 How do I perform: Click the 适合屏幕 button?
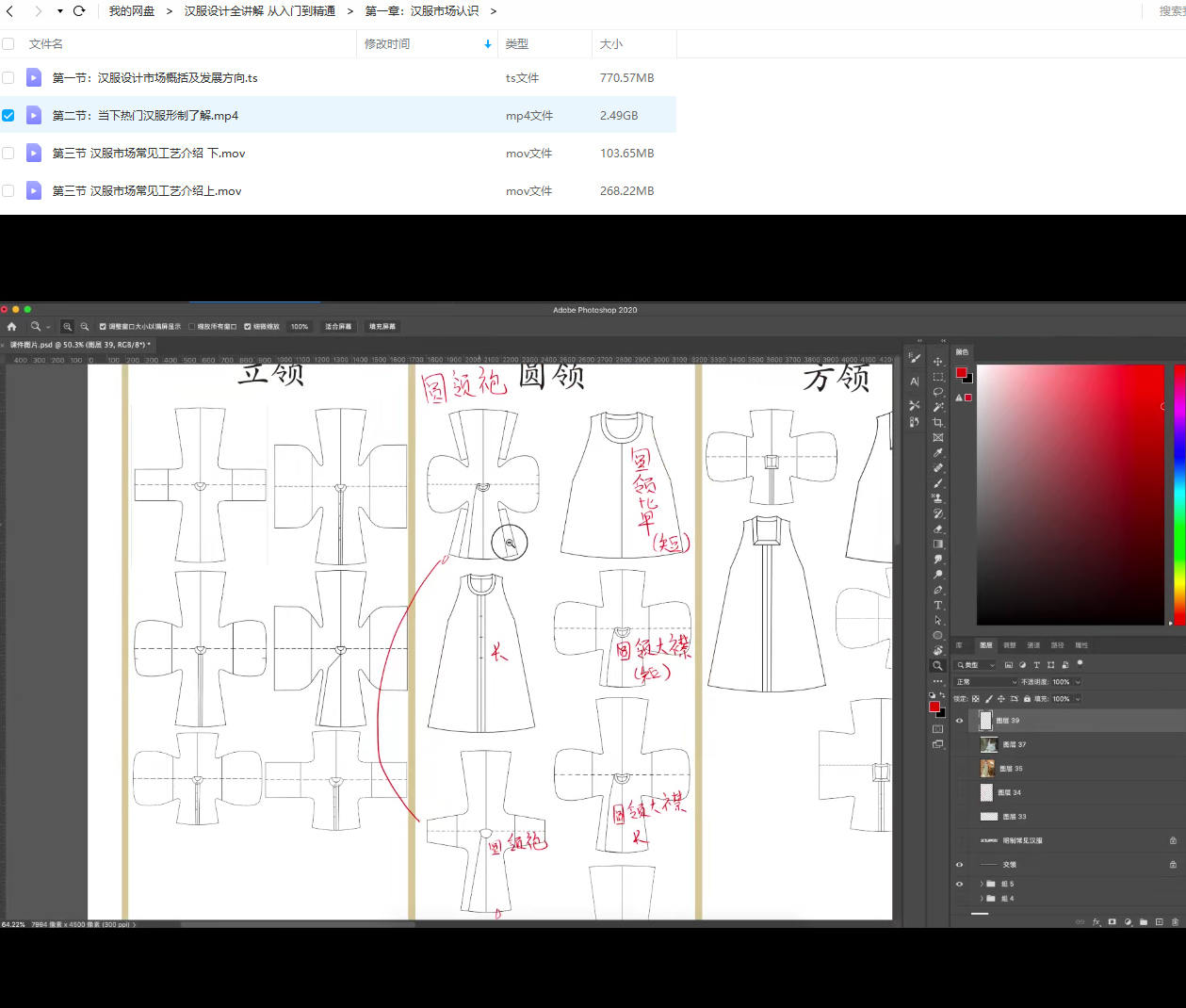point(338,327)
